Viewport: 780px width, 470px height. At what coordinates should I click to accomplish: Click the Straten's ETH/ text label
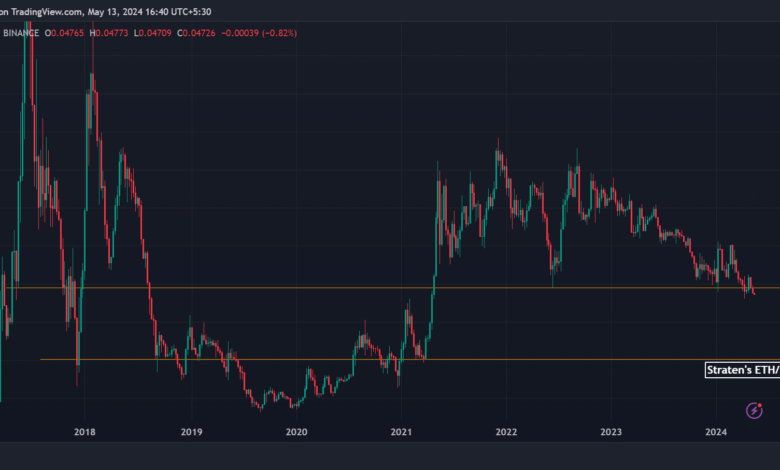click(x=742, y=371)
